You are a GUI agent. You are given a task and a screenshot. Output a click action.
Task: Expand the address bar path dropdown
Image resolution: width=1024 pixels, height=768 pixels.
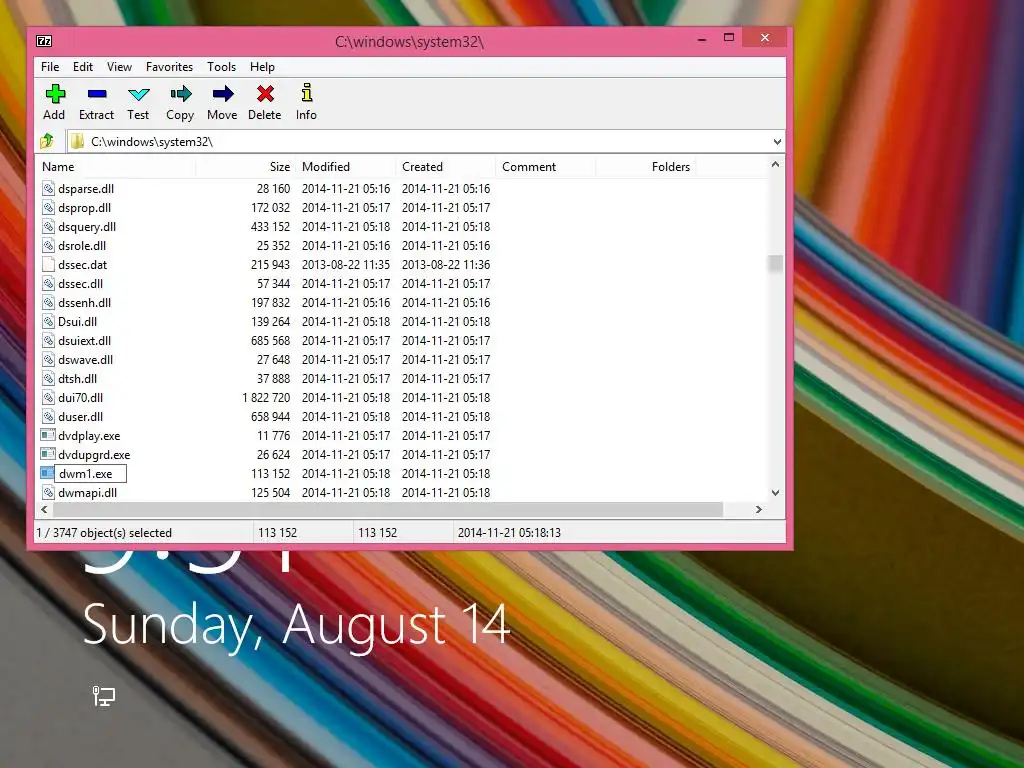[776, 142]
